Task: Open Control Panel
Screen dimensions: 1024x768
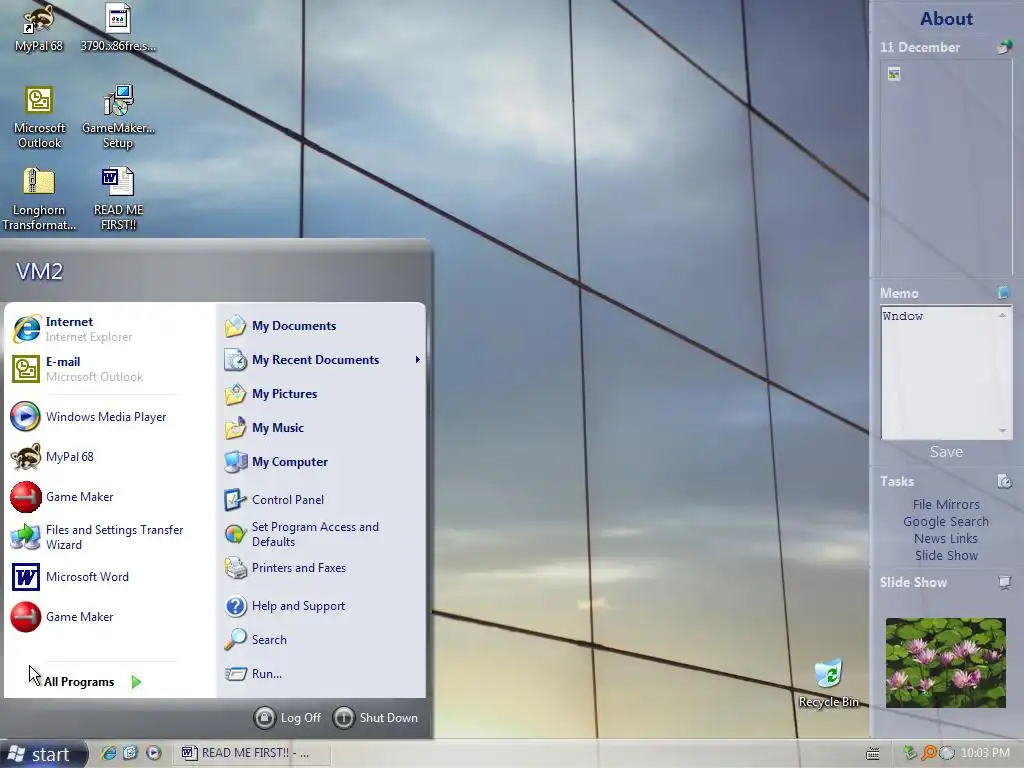Action: 274,500
